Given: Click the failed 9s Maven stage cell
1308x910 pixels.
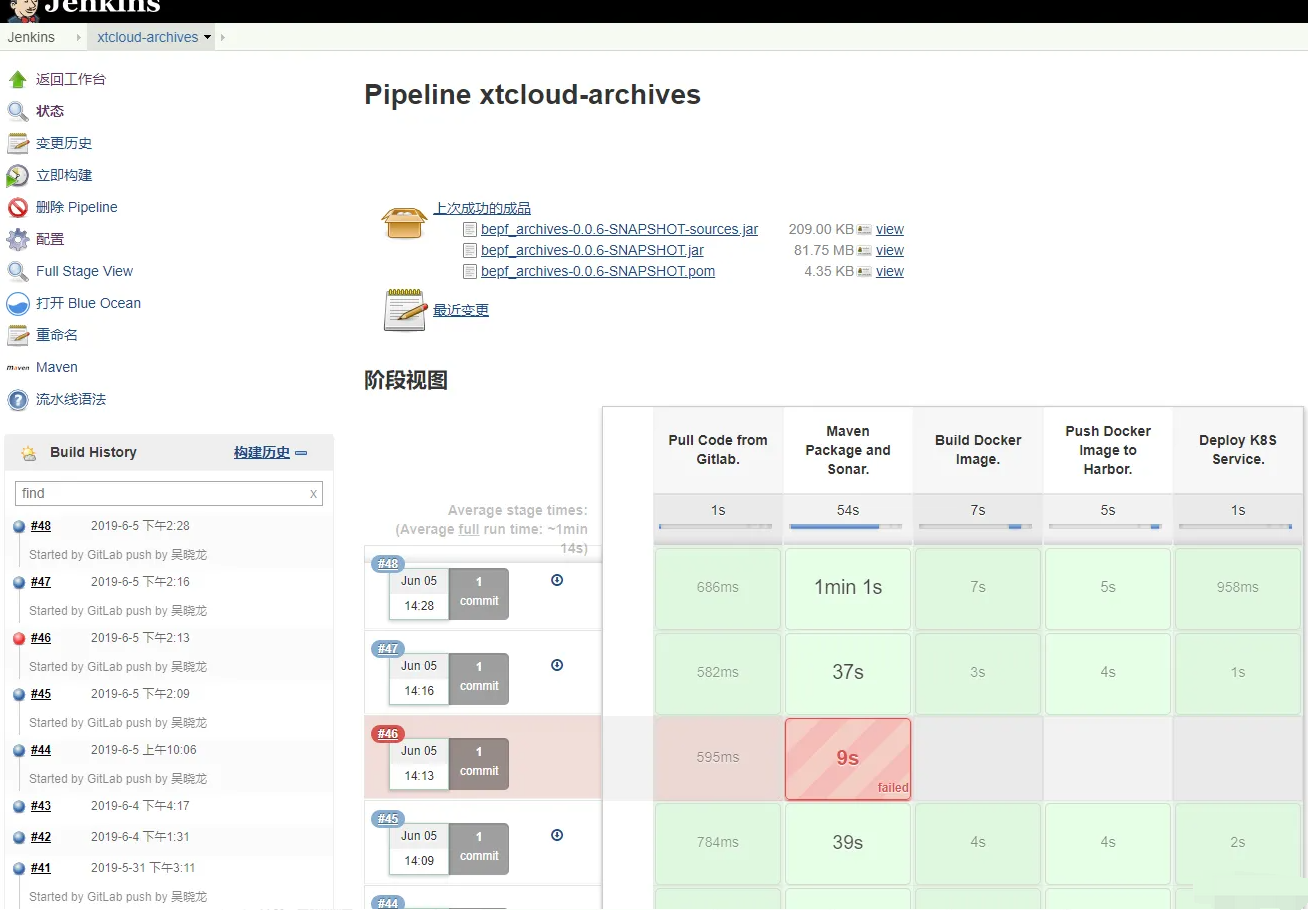Looking at the screenshot, I should tap(847, 758).
